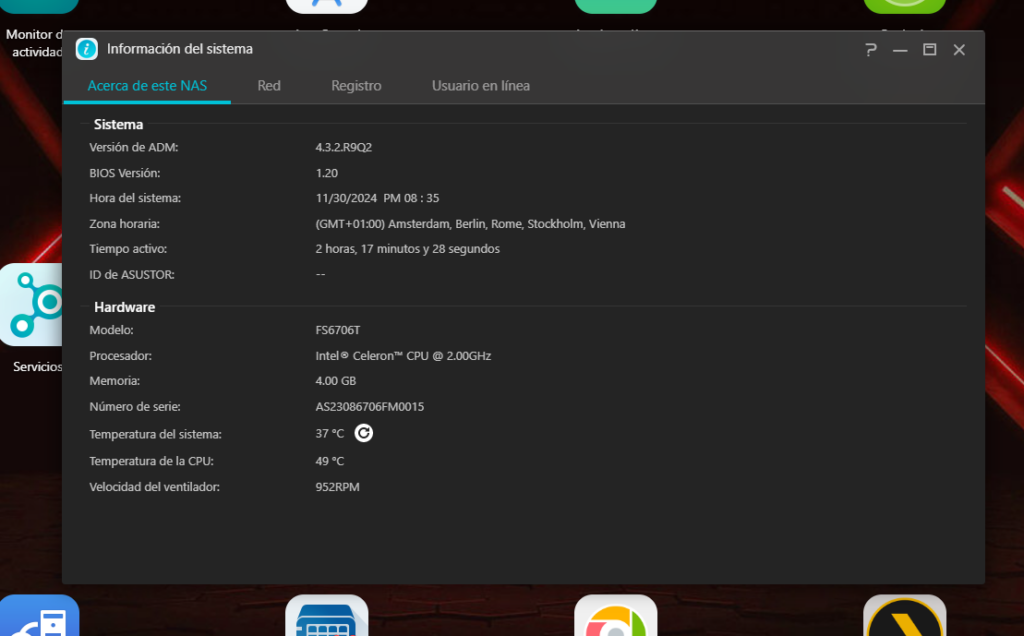The height and width of the screenshot is (636, 1024).
Task: Click the BIOS version value 1.20
Action: [x=327, y=173]
